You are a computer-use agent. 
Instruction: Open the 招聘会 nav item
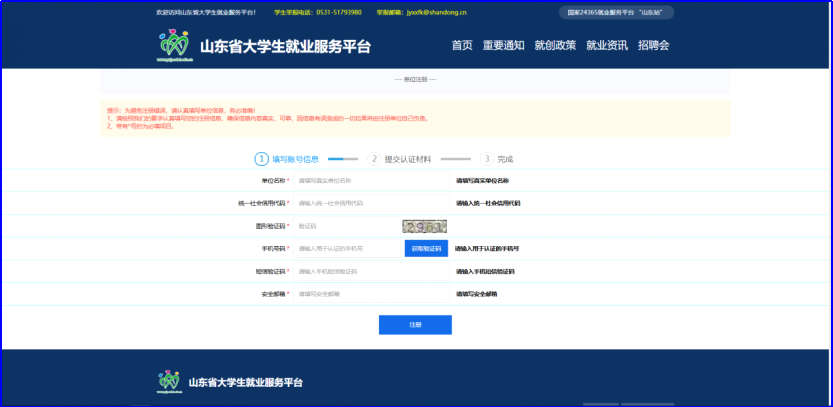(x=653, y=45)
